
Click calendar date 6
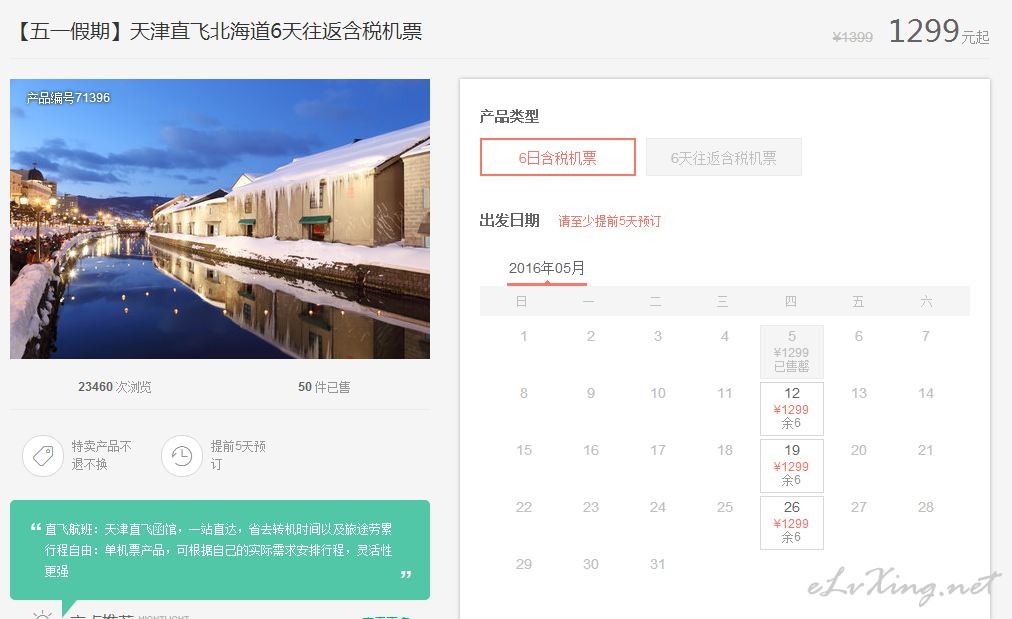pos(858,336)
